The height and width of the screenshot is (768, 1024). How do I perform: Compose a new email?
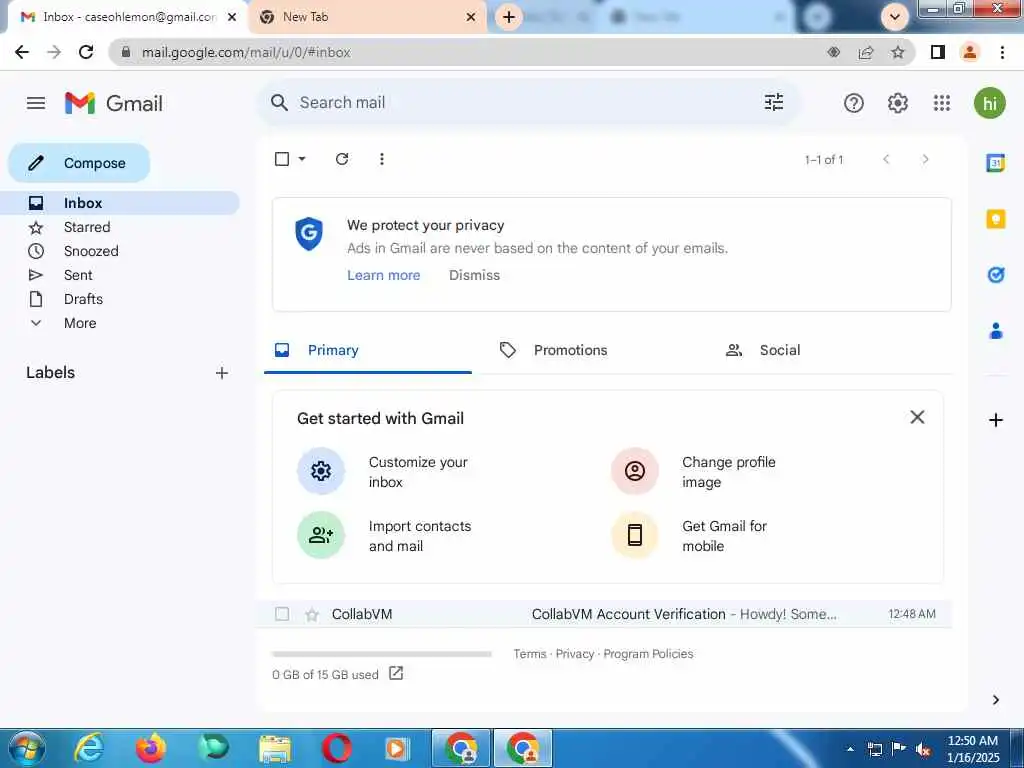coord(79,163)
